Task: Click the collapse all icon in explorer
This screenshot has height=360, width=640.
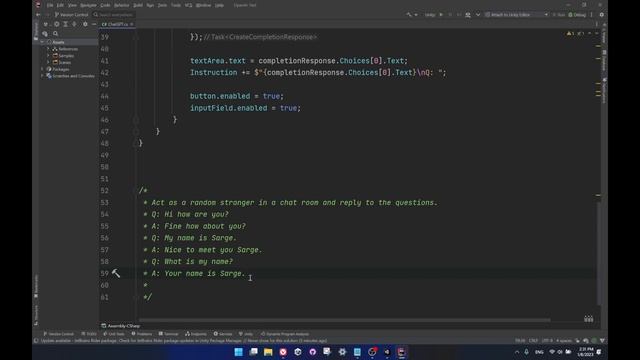Action: (74, 24)
